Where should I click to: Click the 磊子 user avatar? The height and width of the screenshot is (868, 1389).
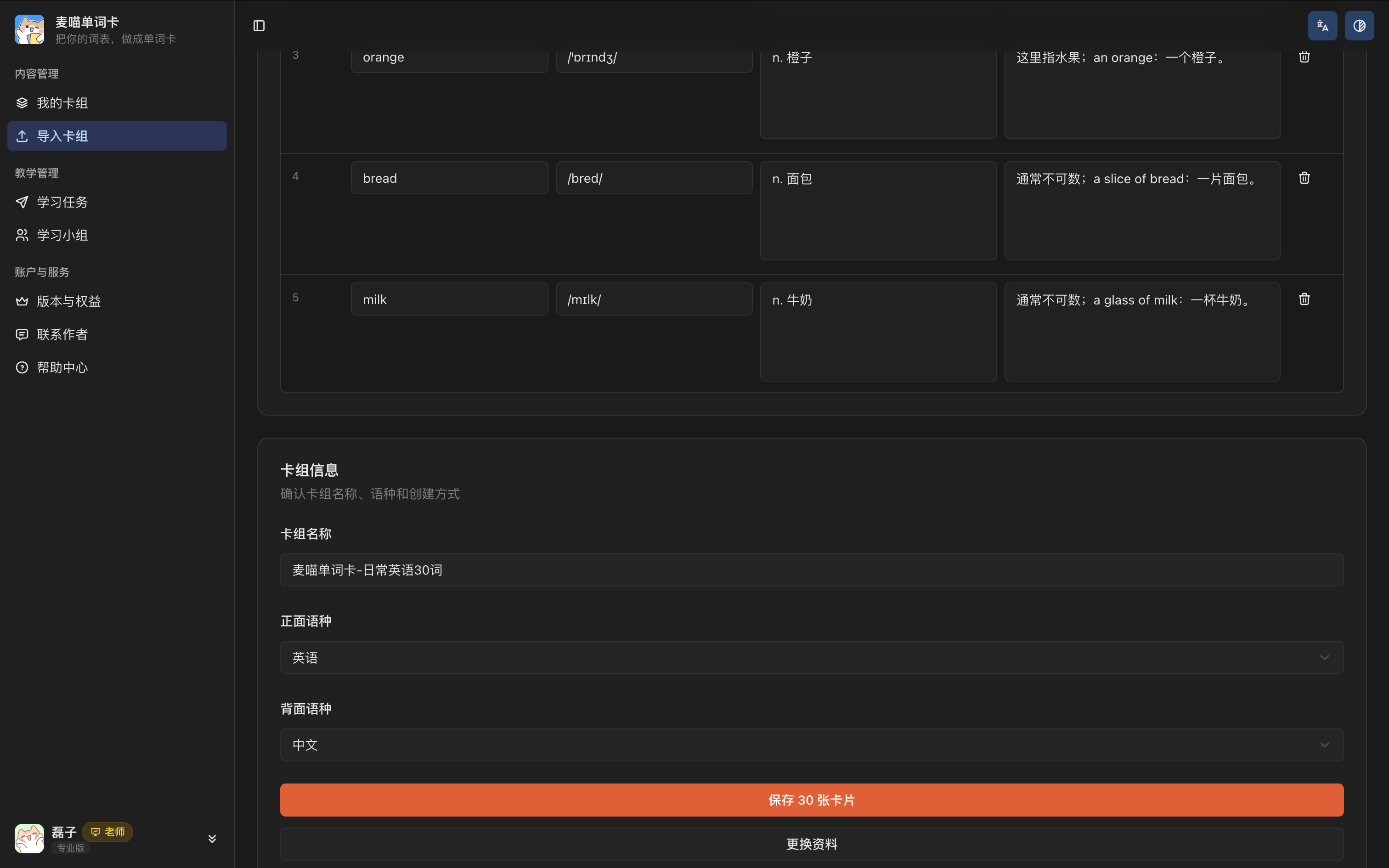coord(29,839)
